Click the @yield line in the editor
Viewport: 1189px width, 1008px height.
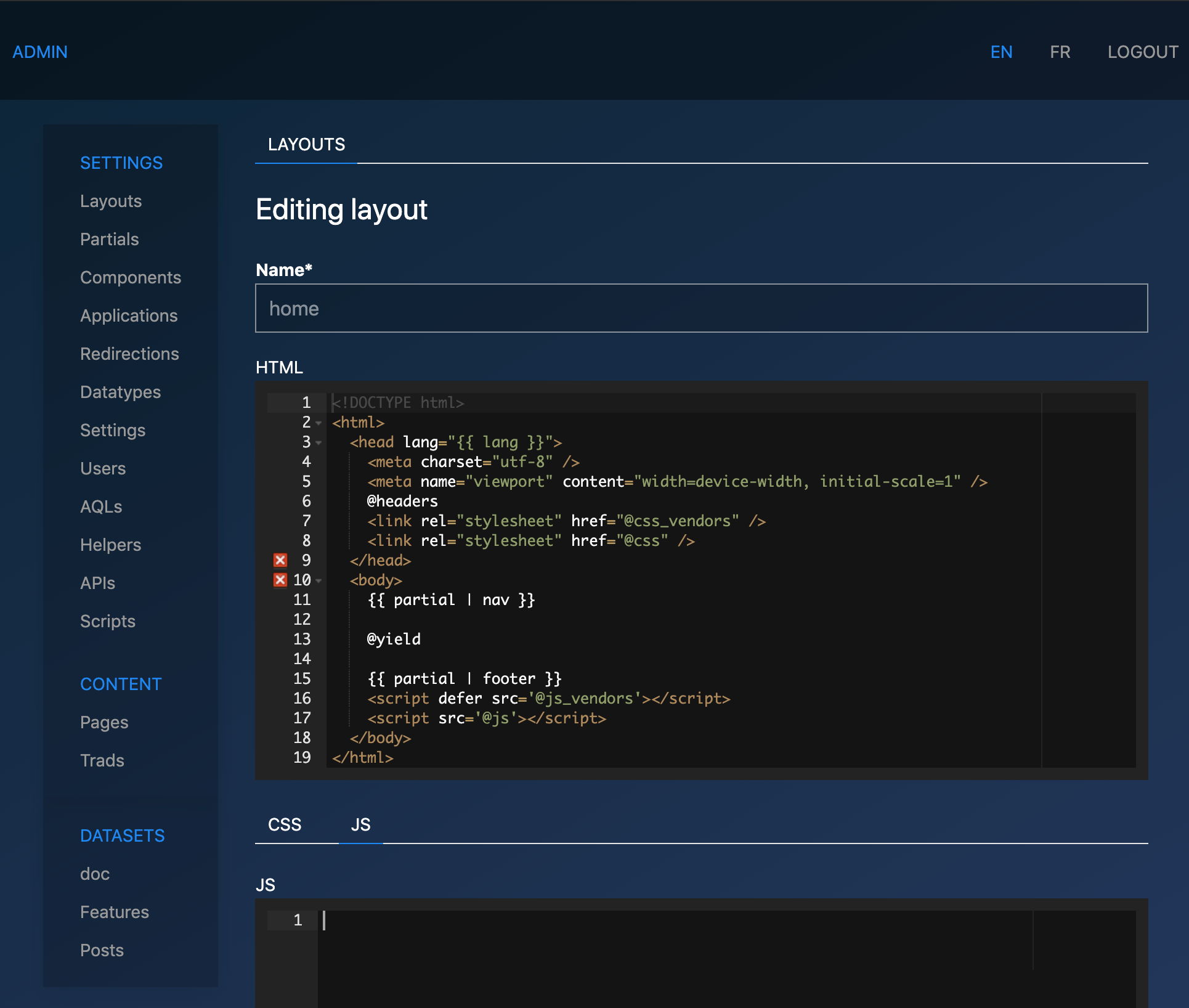(x=394, y=640)
